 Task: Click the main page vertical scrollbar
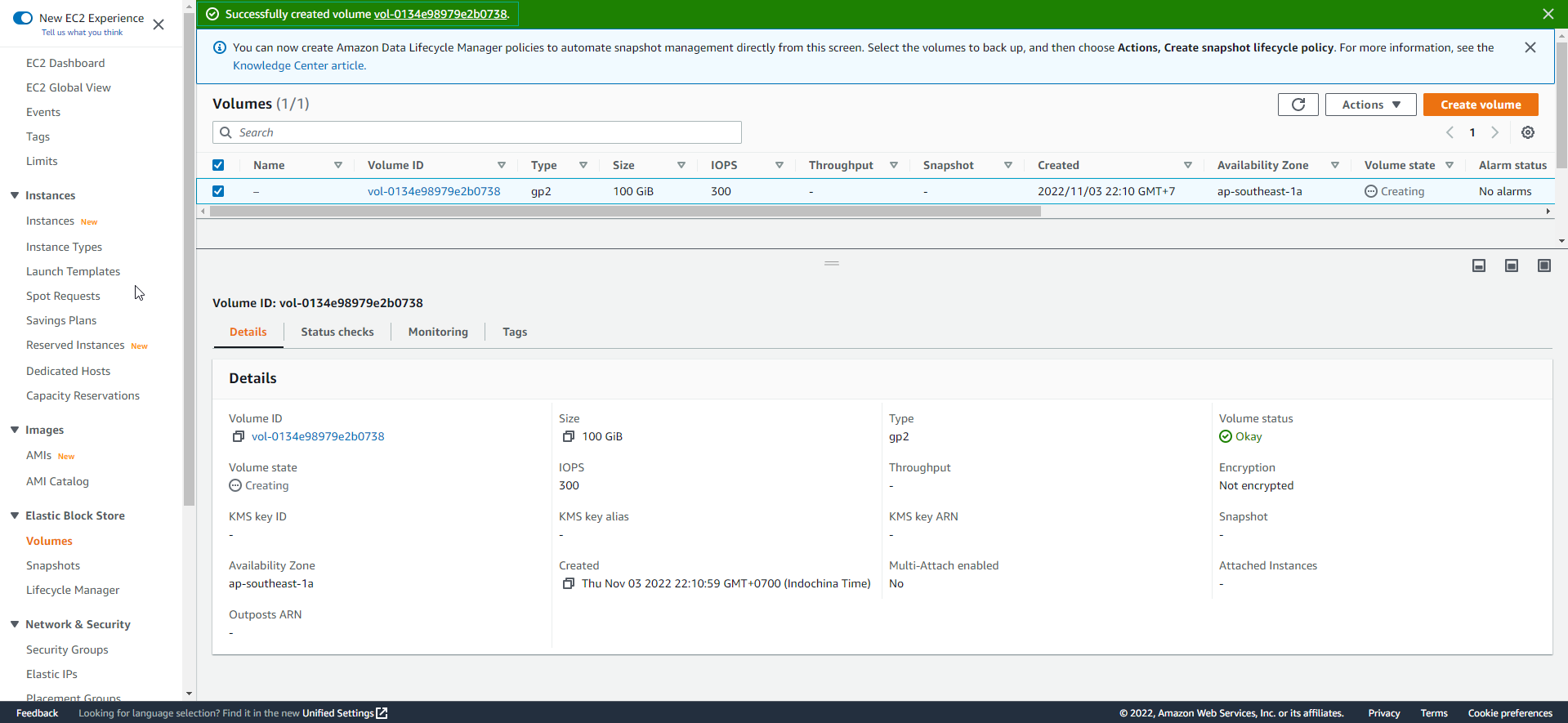click(1562, 105)
